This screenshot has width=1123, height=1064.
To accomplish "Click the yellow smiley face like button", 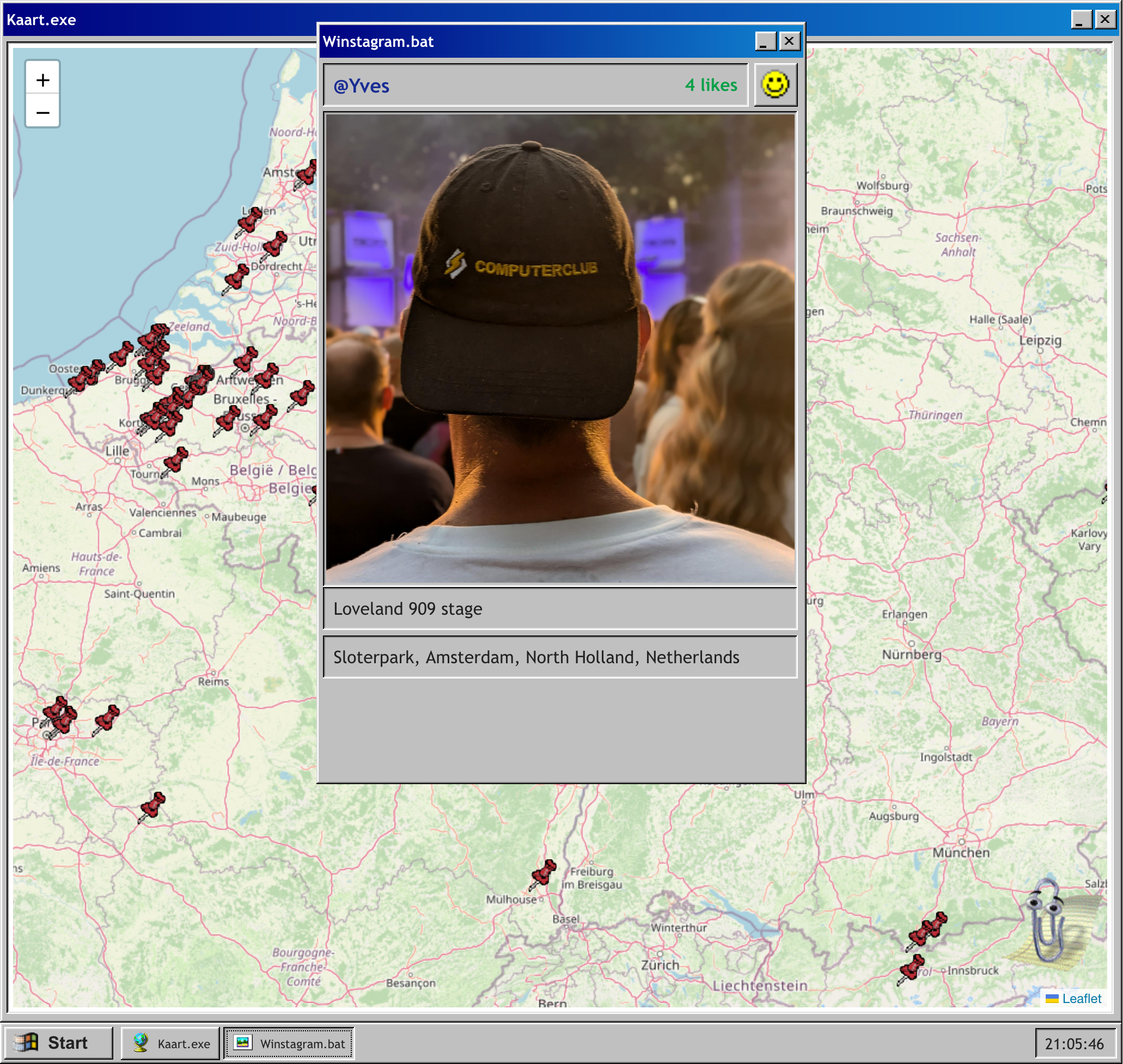I will (x=775, y=85).
